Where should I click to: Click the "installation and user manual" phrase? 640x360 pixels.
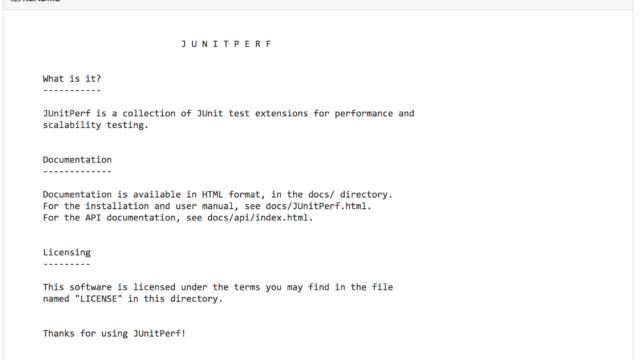[160, 206]
